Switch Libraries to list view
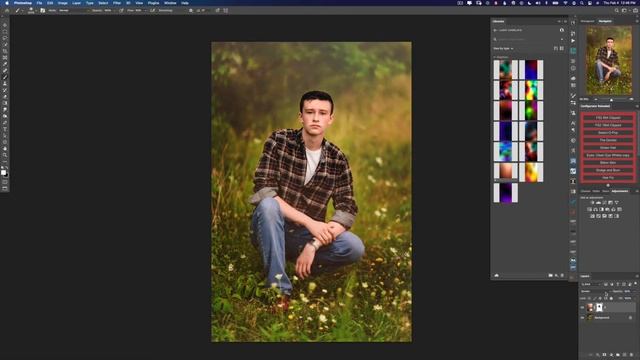Image resolution: width=640 pixels, height=360 pixels. point(562,49)
